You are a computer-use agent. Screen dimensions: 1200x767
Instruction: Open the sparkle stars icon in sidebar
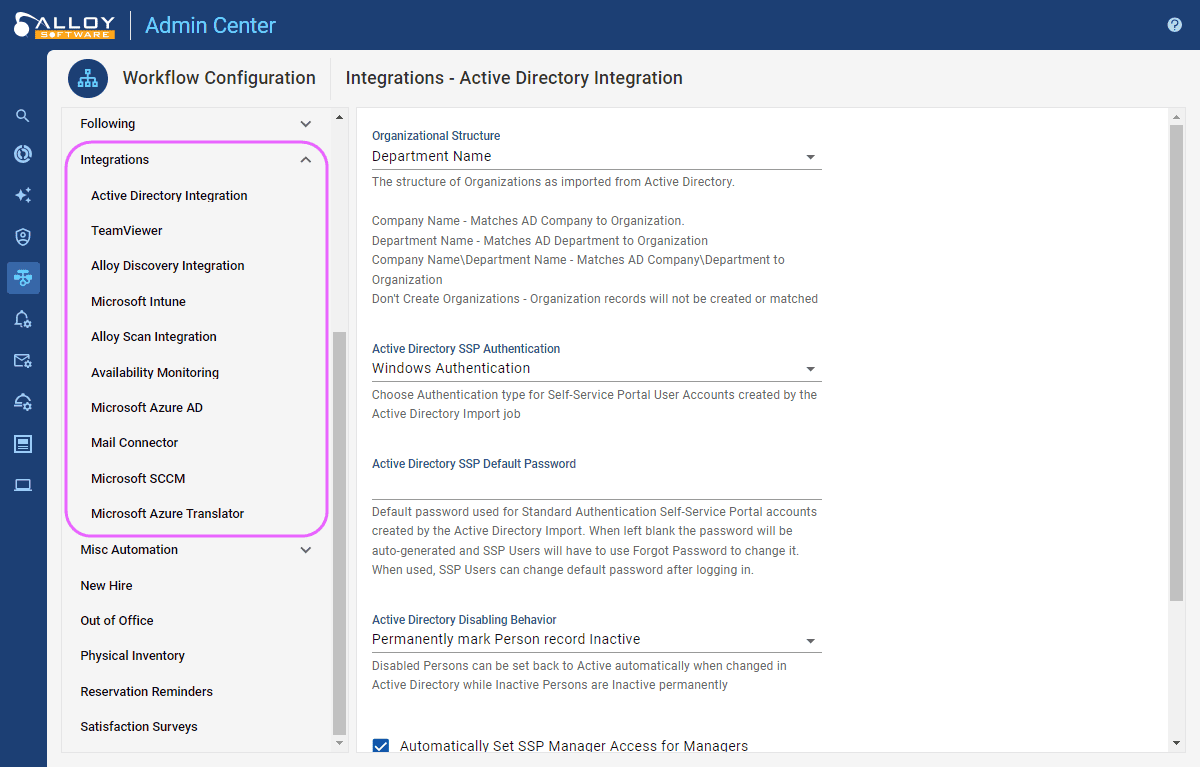pyautogui.click(x=23, y=195)
